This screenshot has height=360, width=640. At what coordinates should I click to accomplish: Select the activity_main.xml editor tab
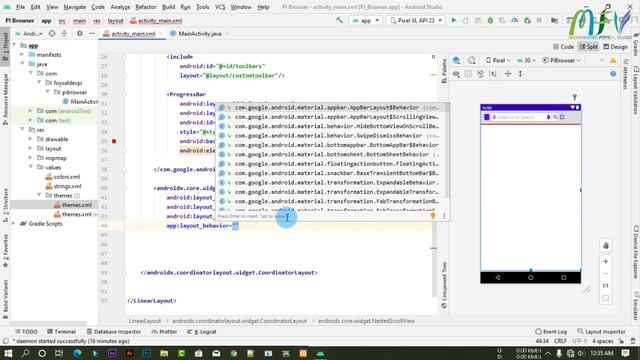pos(133,34)
